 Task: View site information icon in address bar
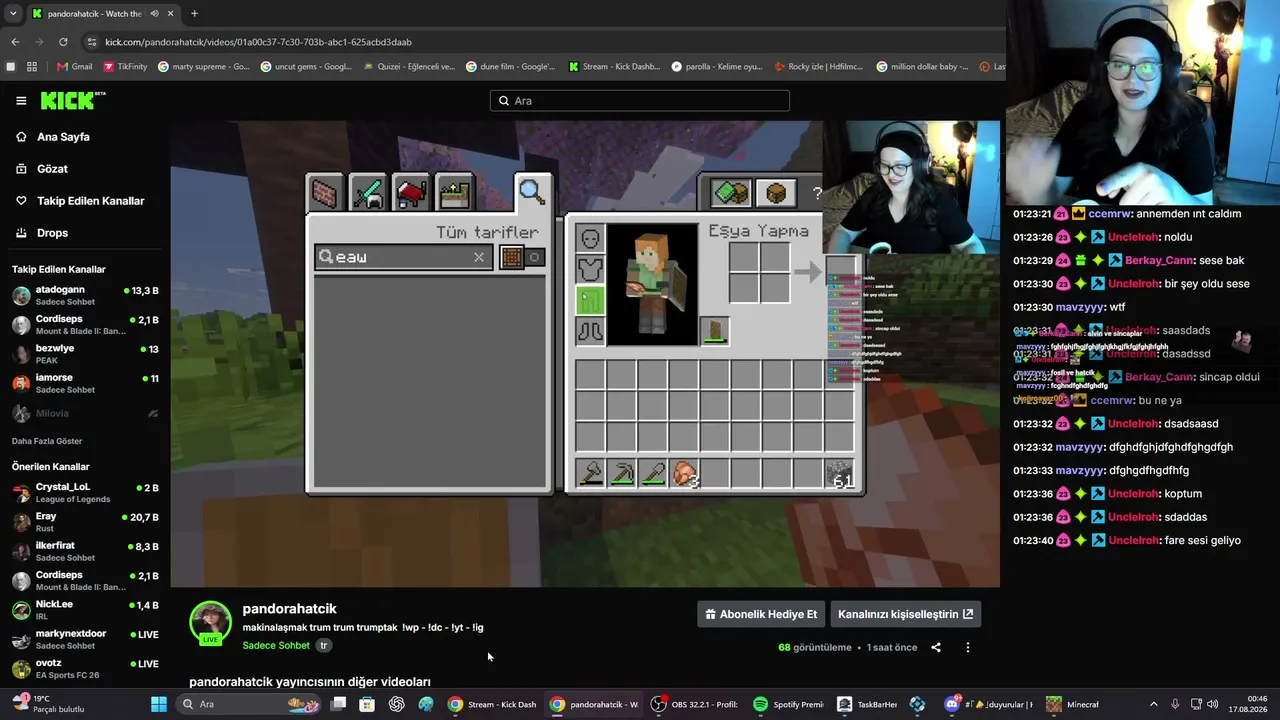(x=92, y=42)
